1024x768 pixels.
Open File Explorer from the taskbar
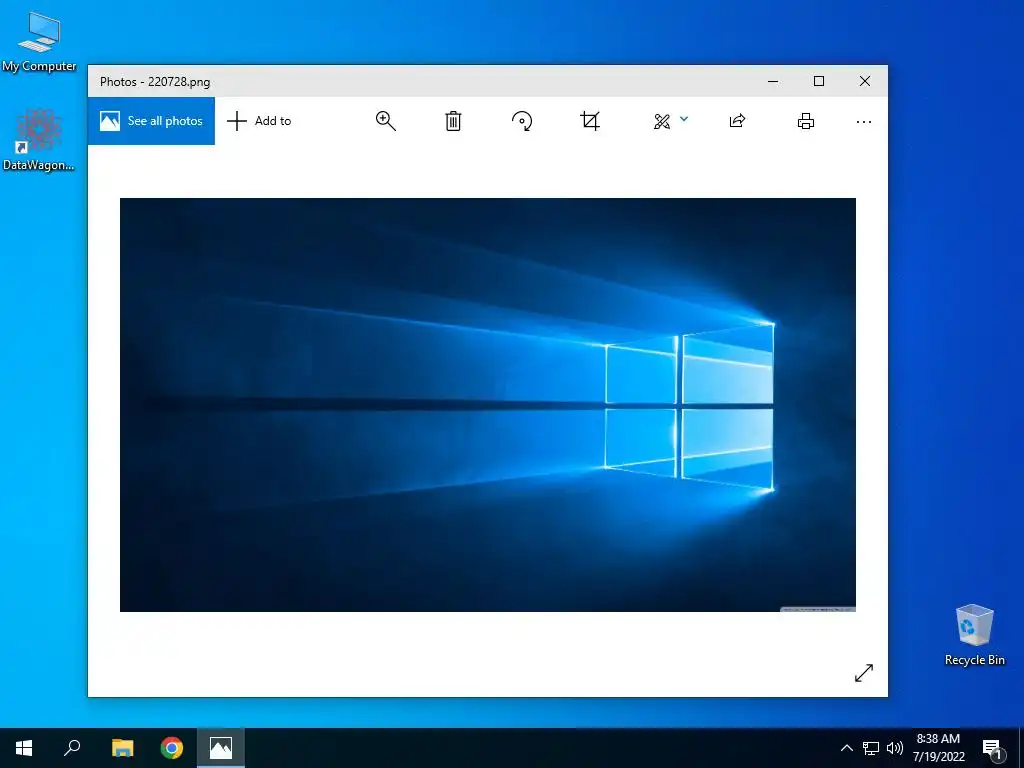click(122, 748)
